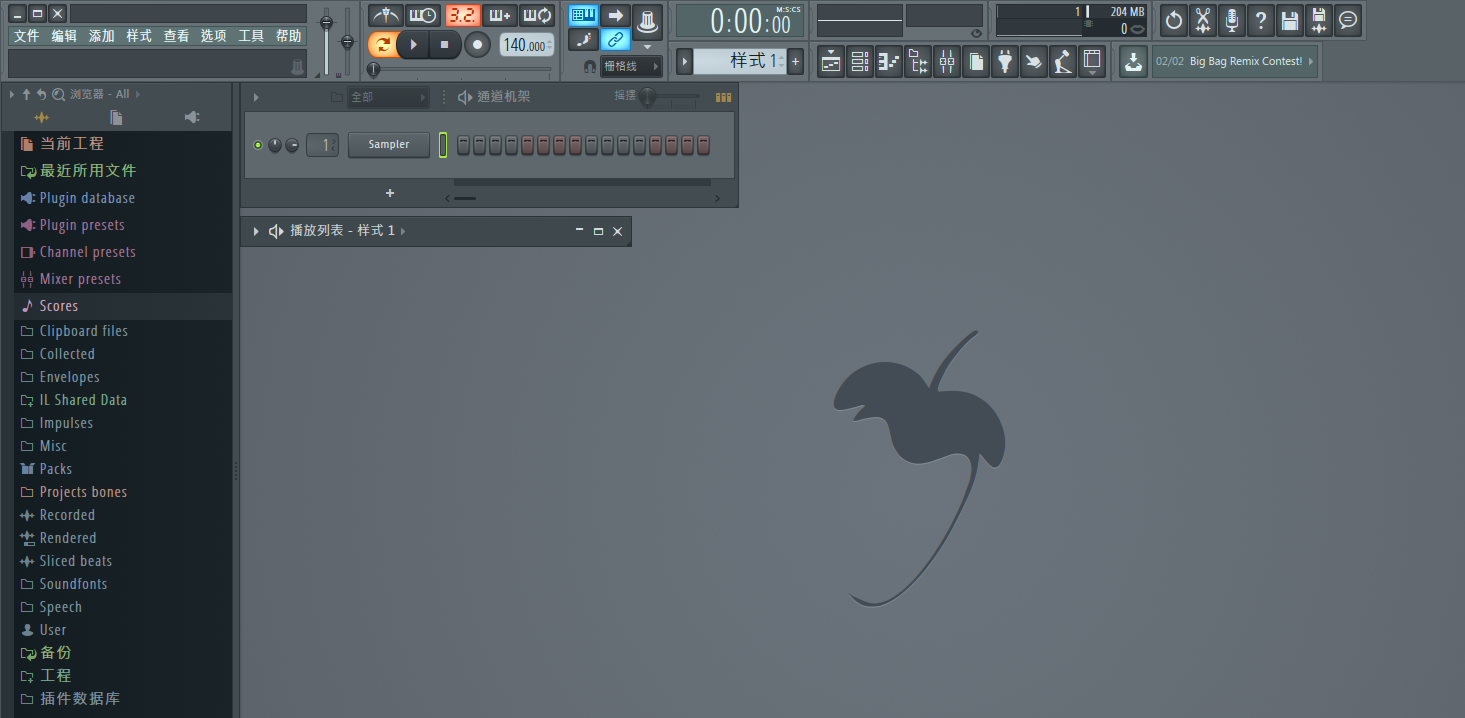Open the plugin picker plug icon
1465x718 pixels.
tap(1005, 61)
